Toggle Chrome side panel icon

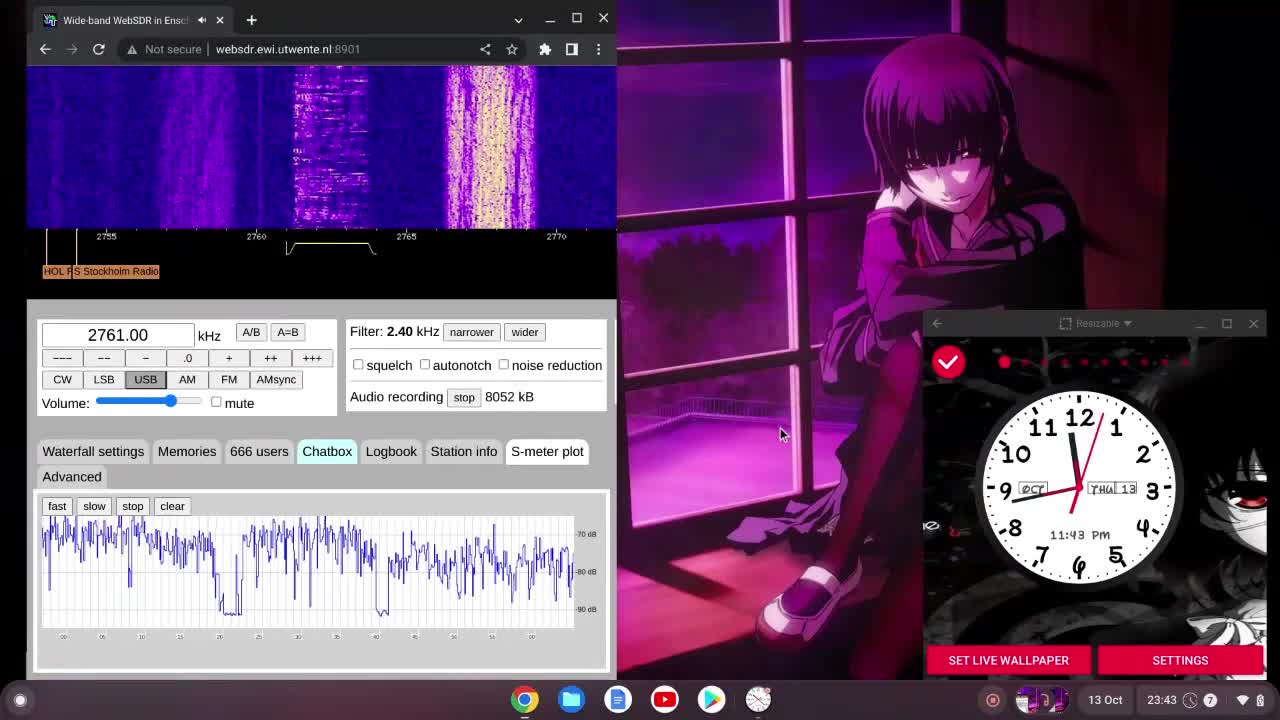(x=572, y=49)
